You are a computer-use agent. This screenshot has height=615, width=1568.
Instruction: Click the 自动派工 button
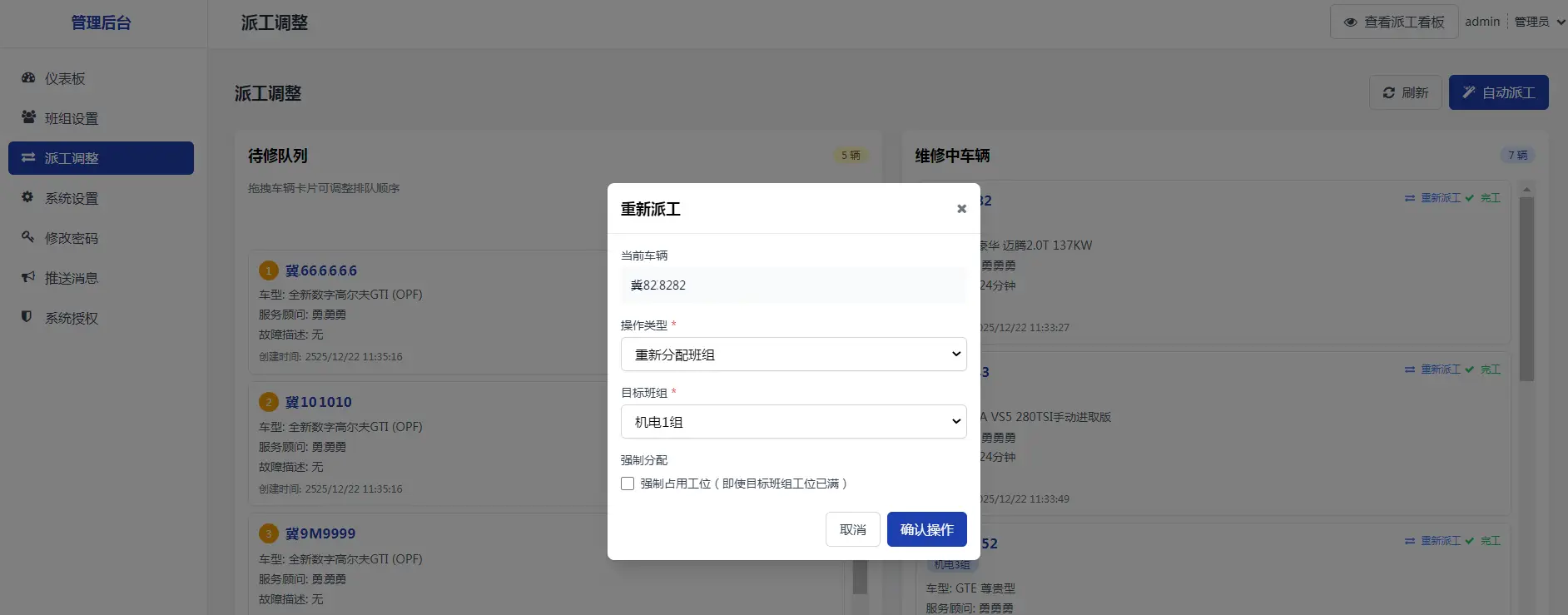click(x=1498, y=92)
